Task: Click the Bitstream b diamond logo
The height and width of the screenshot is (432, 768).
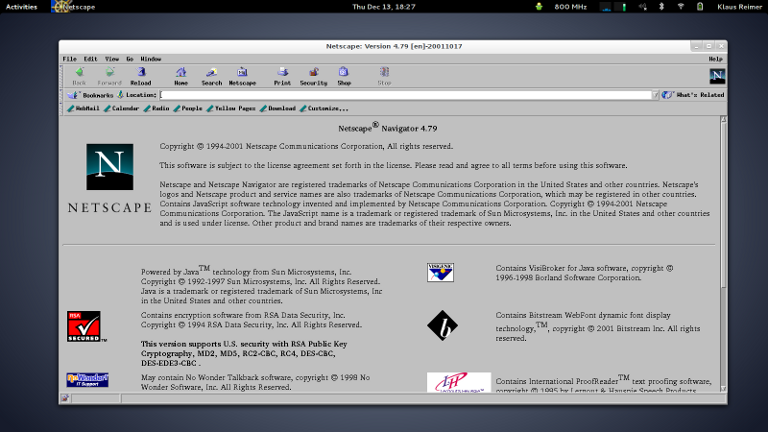Action: click(442, 326)
